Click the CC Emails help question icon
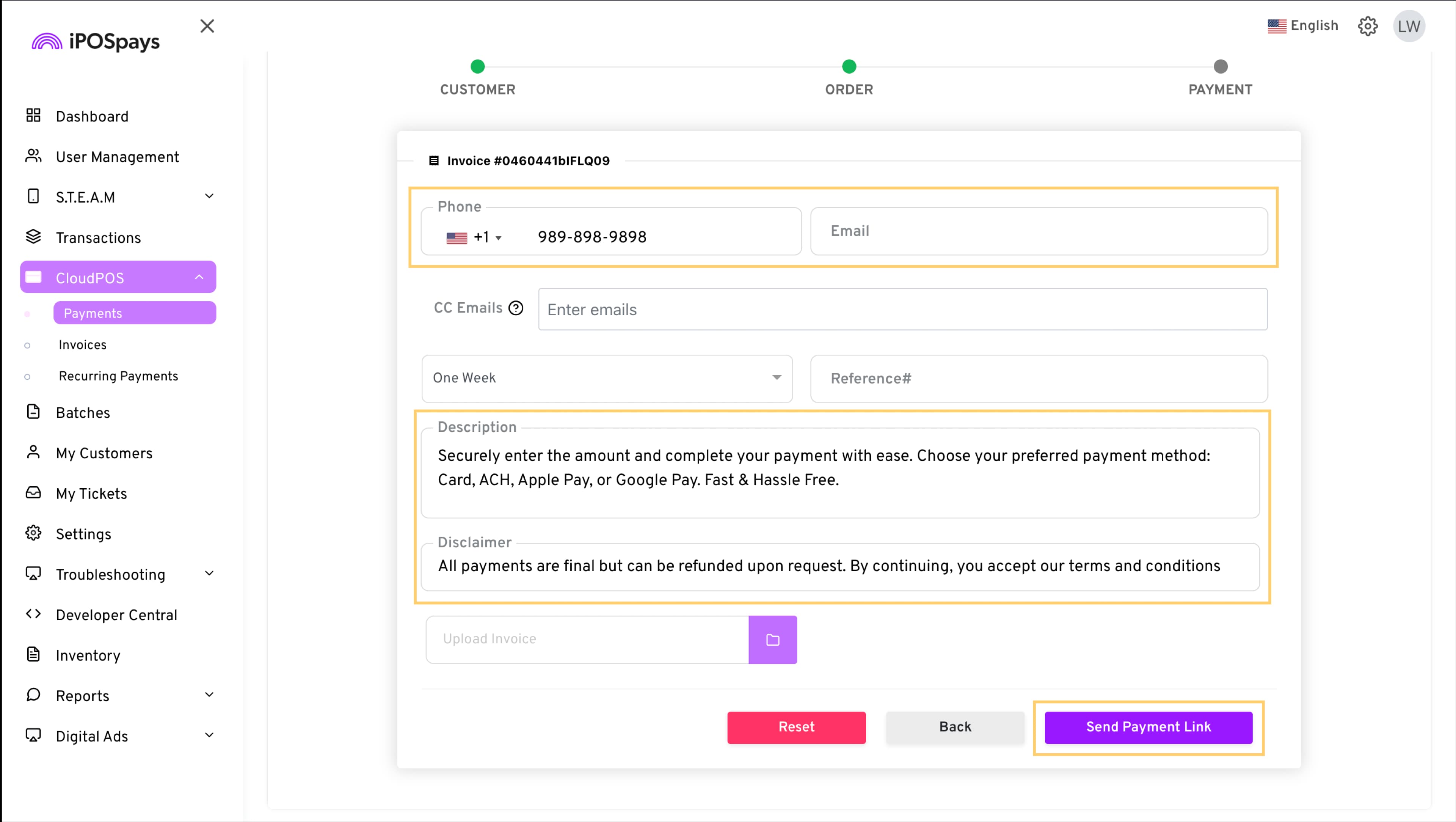The width and height of the screenshot is (1456, 822). click(516, 308)
